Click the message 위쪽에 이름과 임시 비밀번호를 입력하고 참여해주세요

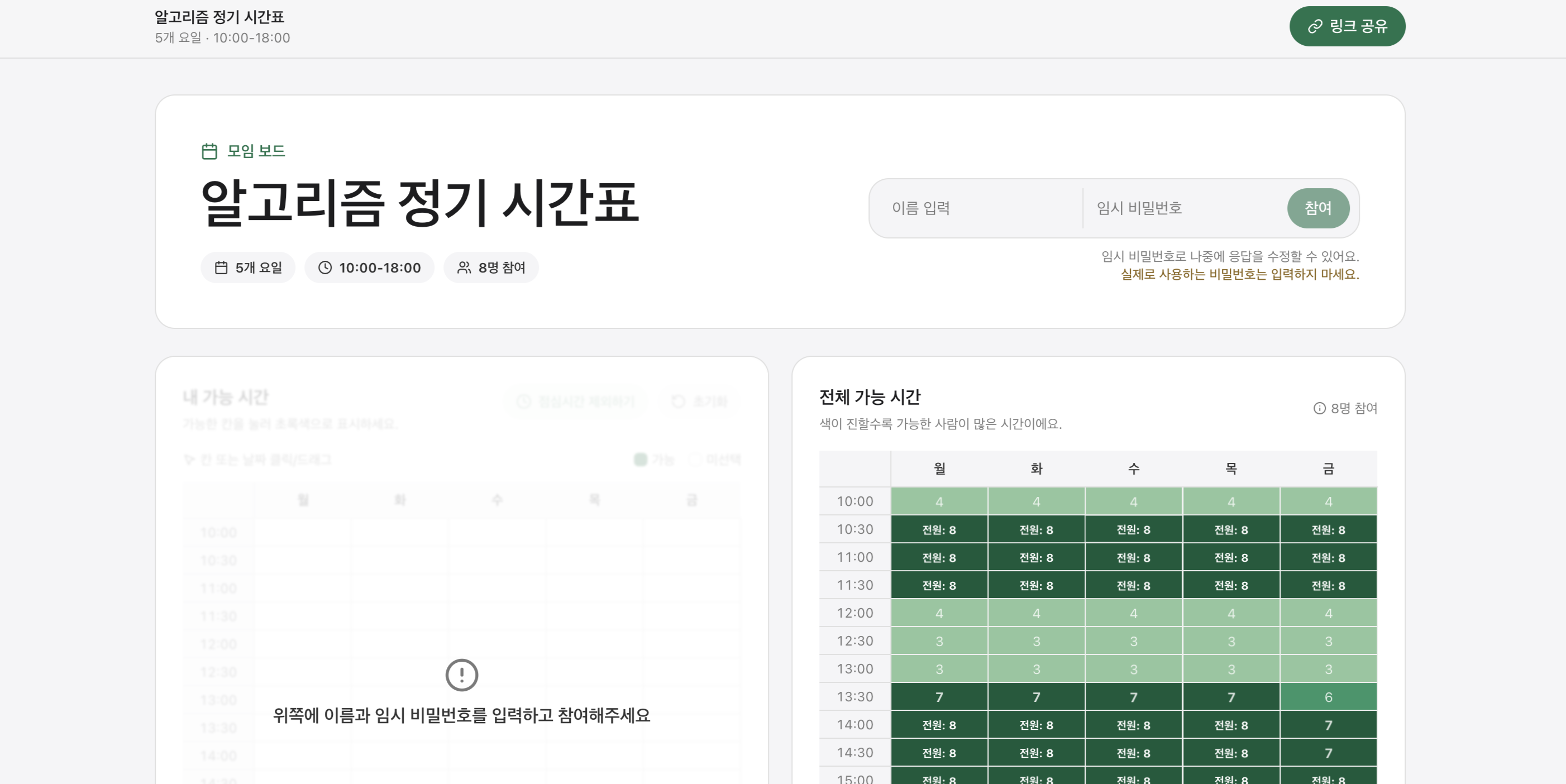coord(461,715)
